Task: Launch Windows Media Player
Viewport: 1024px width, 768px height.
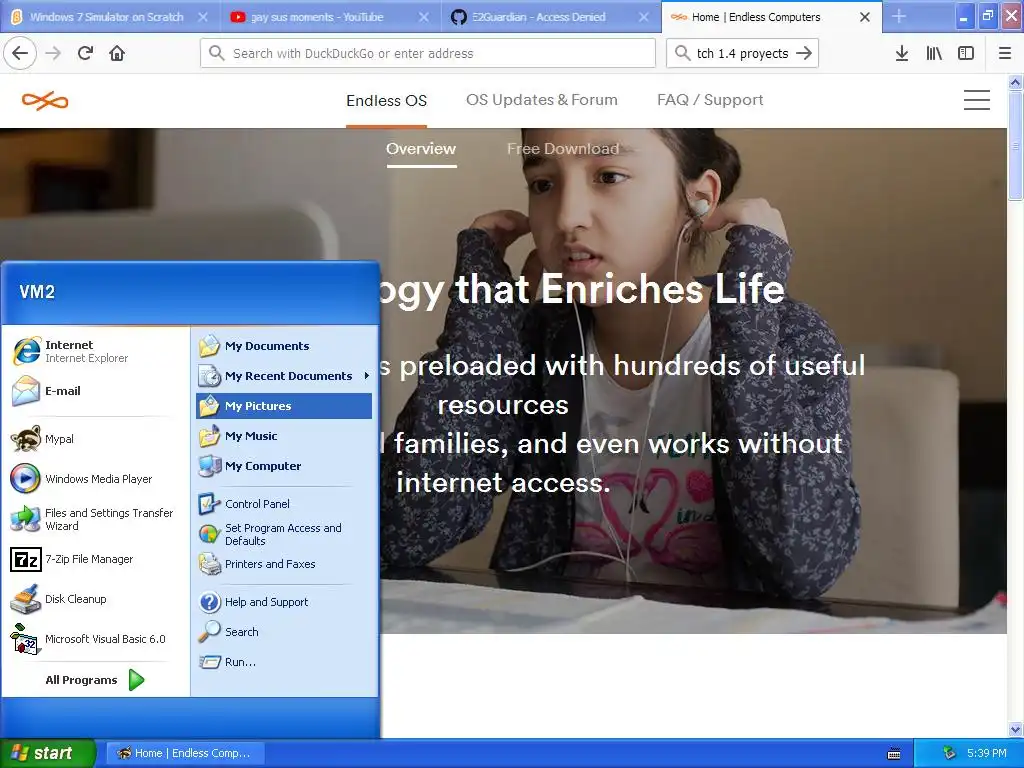Action: point(95,479)
